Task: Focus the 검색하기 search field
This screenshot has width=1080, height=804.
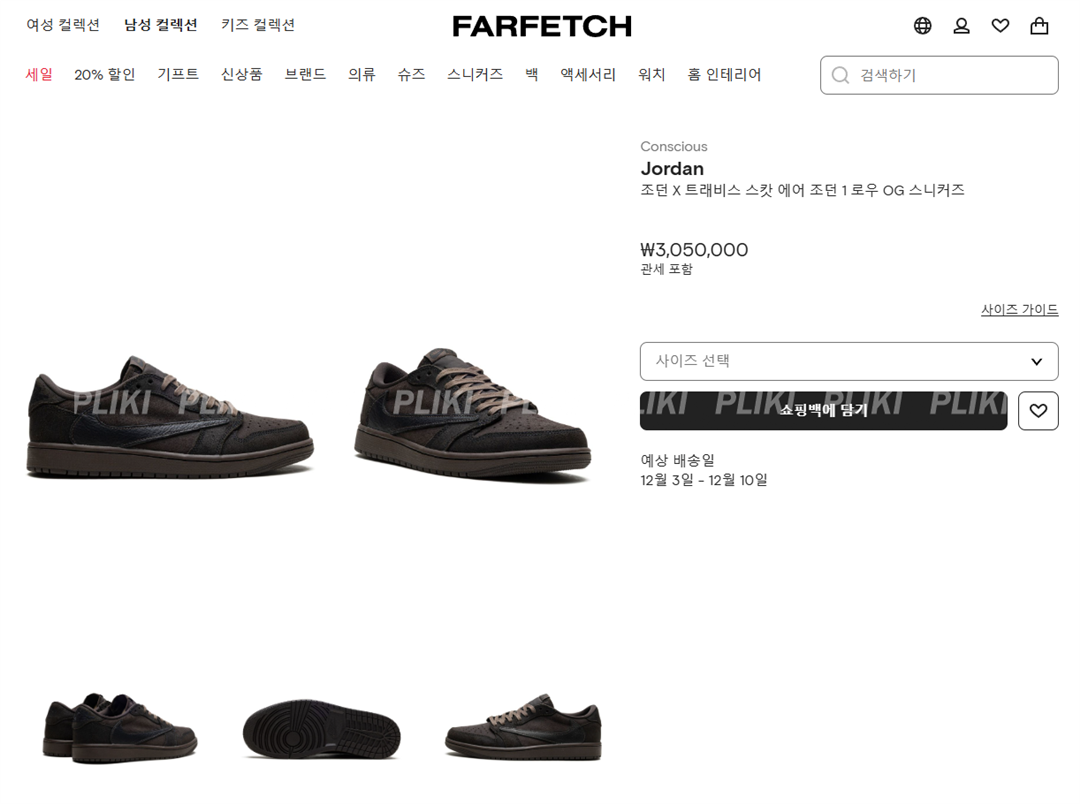Action: [x=939, y=75]
